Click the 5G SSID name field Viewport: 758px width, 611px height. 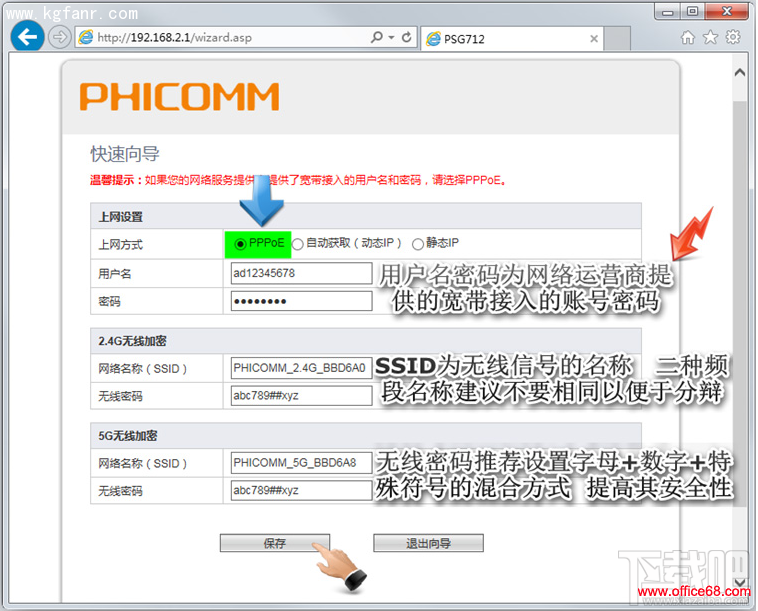tap(302, 463)
